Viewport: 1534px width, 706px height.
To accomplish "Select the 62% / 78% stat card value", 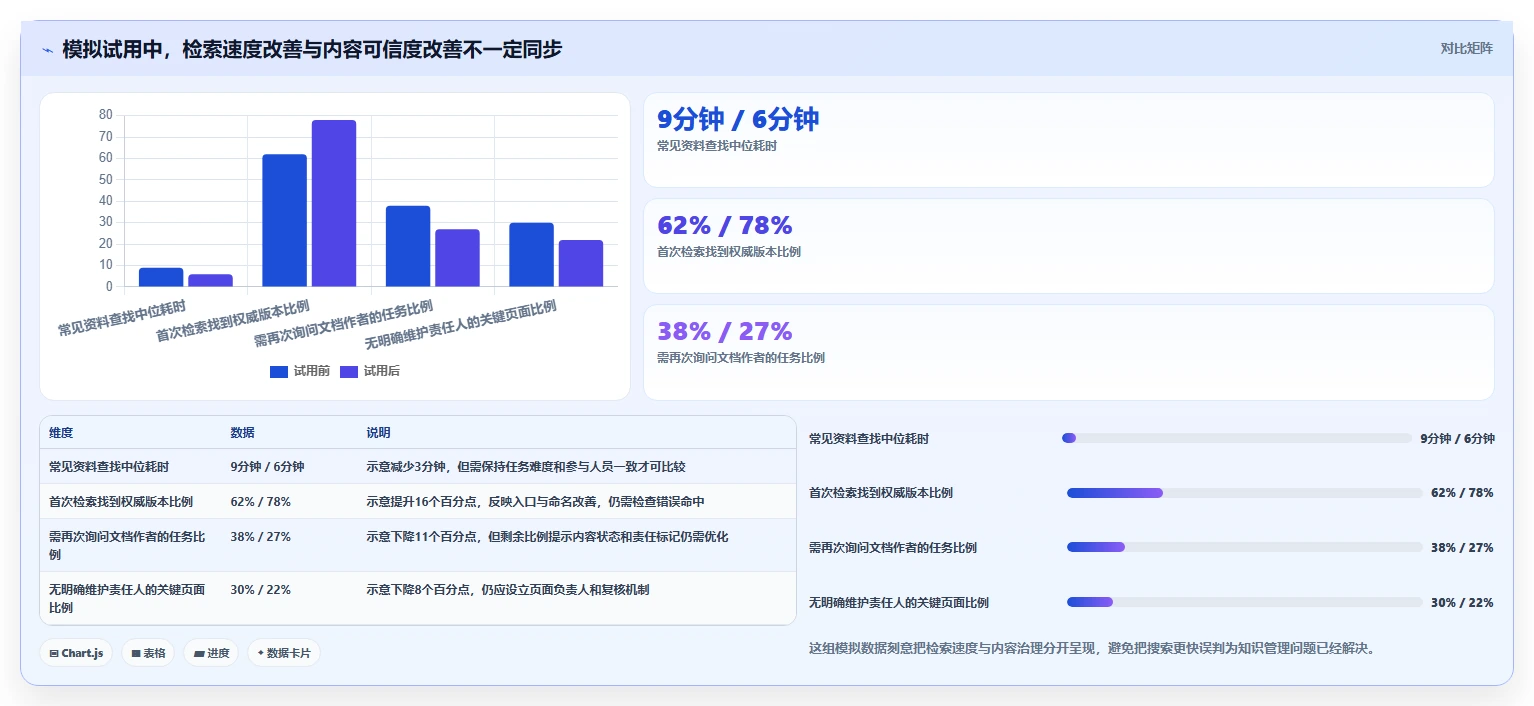I will coord(725,225).
